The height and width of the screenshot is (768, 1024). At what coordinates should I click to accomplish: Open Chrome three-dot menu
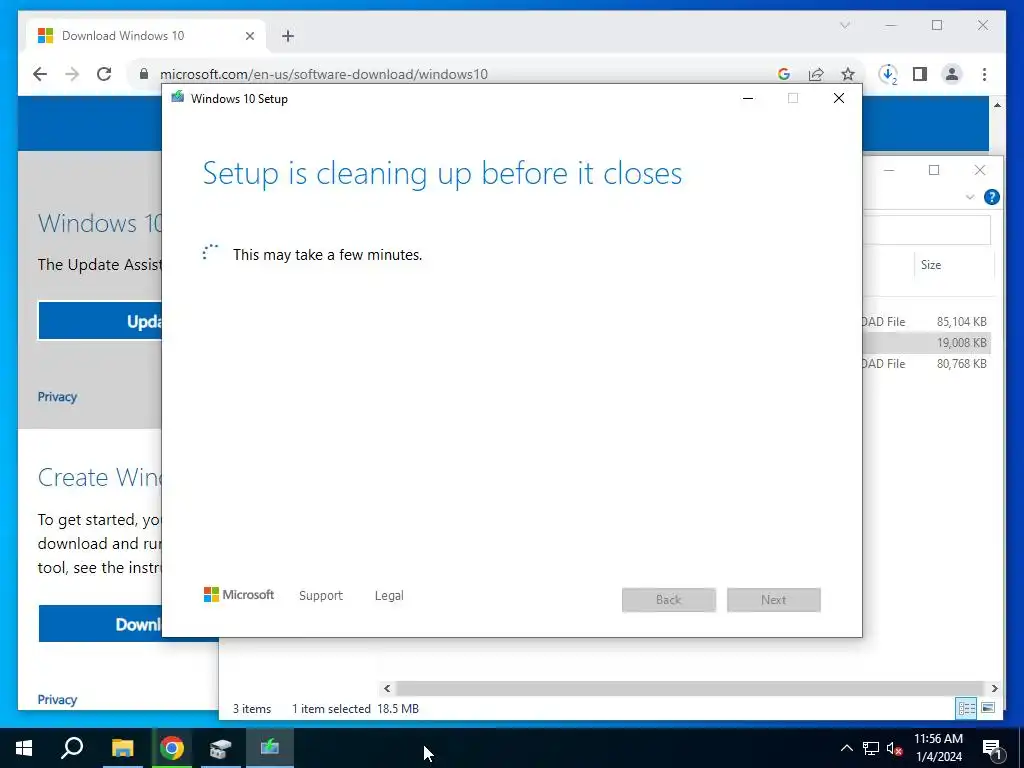[x=984, y=74]
